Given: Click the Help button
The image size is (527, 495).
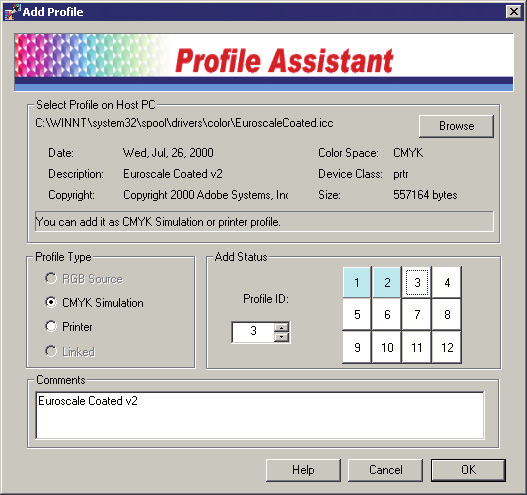Looking at the screenshot, I should pyautogui.click(x=303, y=470).
